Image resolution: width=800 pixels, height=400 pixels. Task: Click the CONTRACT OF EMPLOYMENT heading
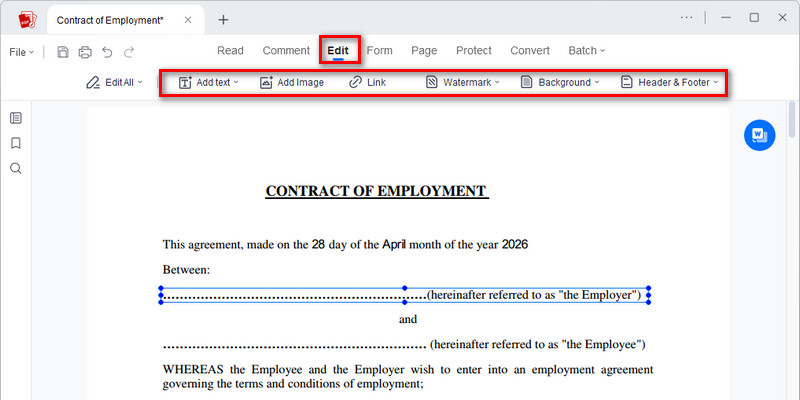(x=377, y=191)
